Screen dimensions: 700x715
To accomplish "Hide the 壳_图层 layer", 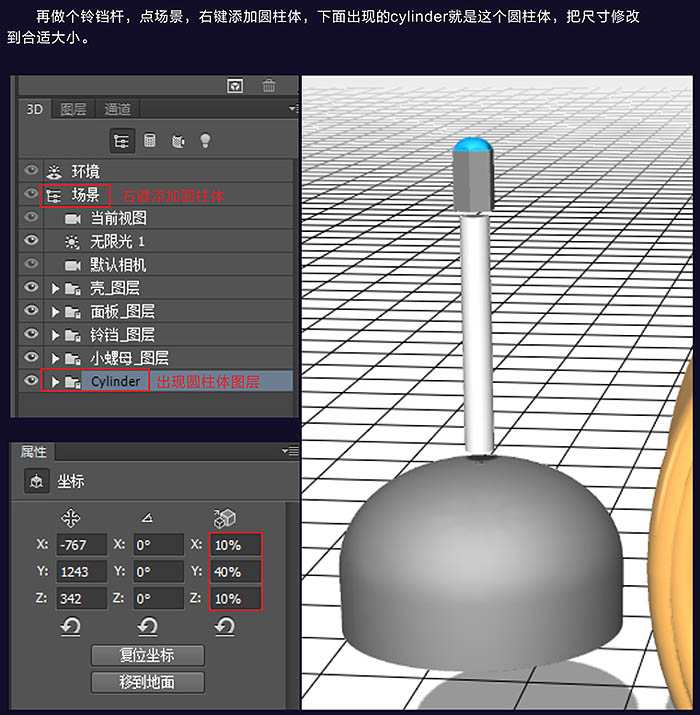I will 31,287.
